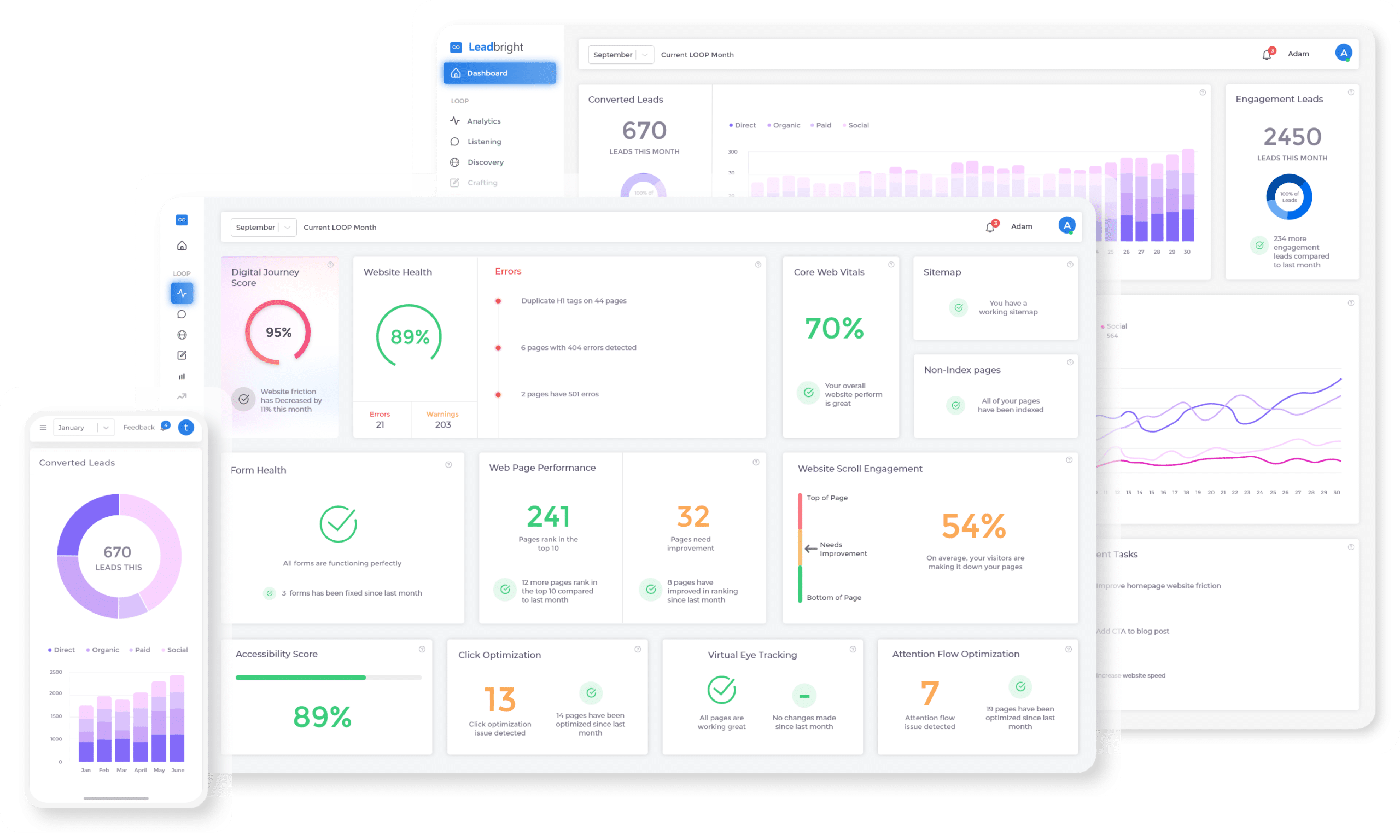Click the home icon at the sidebar top
Screen dimensions: 1400x840
[182, 245]
